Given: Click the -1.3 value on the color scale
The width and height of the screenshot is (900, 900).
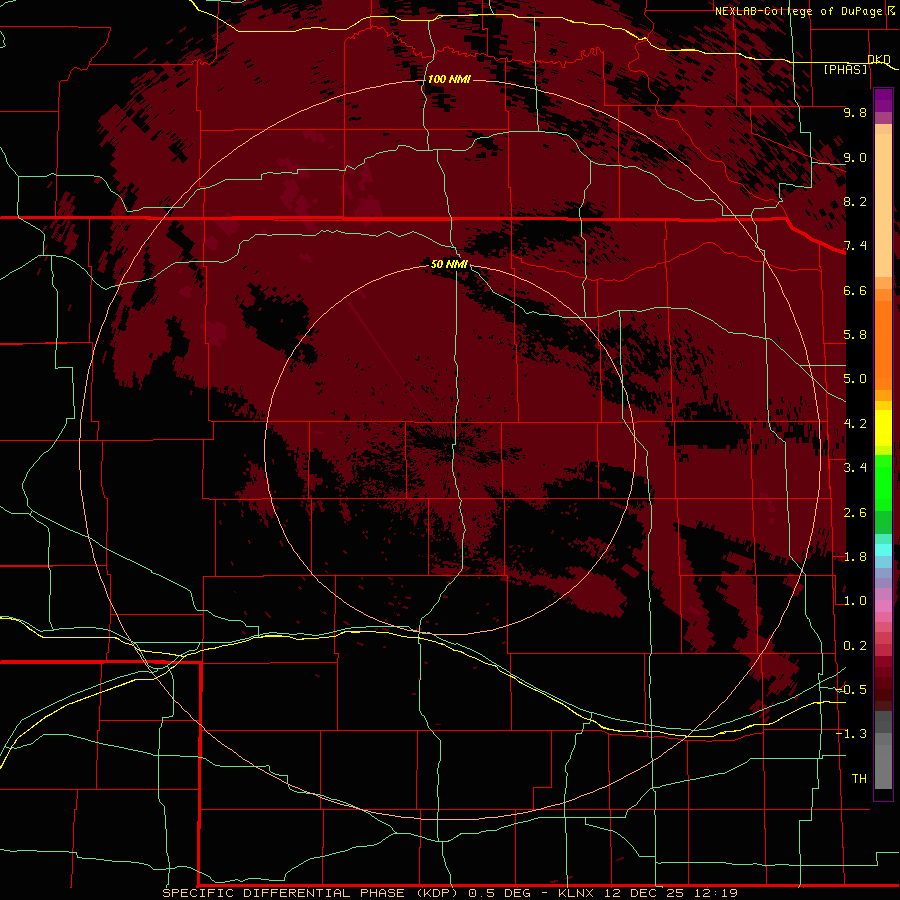Looking at the screenshot, I should (x=852, y=734).
